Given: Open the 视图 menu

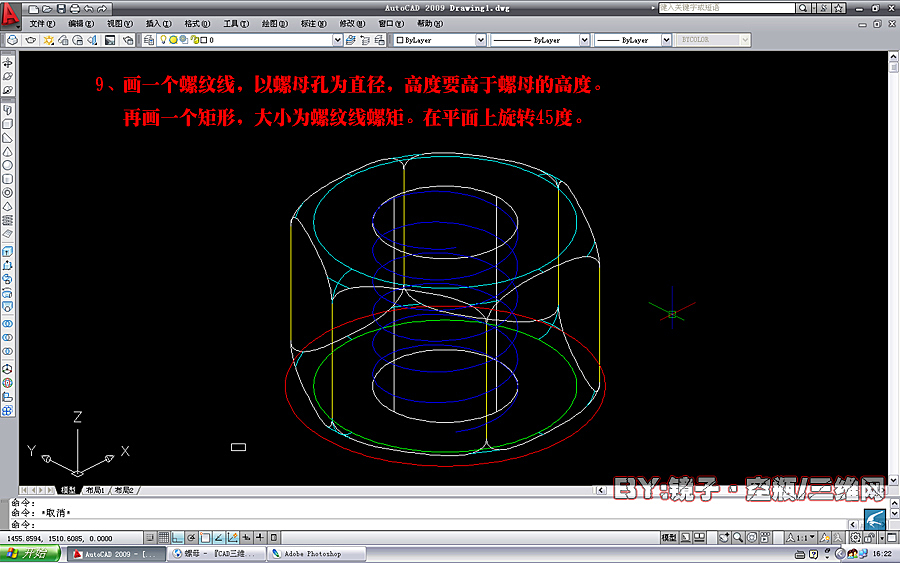Looking at the screenshot, I should pyautogui.click(x=119, y=24).
